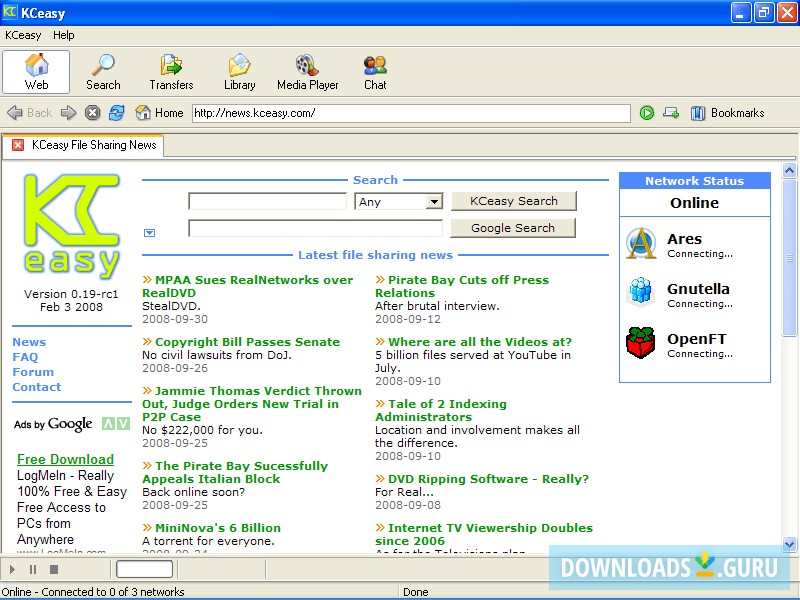Image resolution: width=800 pixels, height=600 pixels.
Task: Open the Chat section
Action: coord(375,72)
